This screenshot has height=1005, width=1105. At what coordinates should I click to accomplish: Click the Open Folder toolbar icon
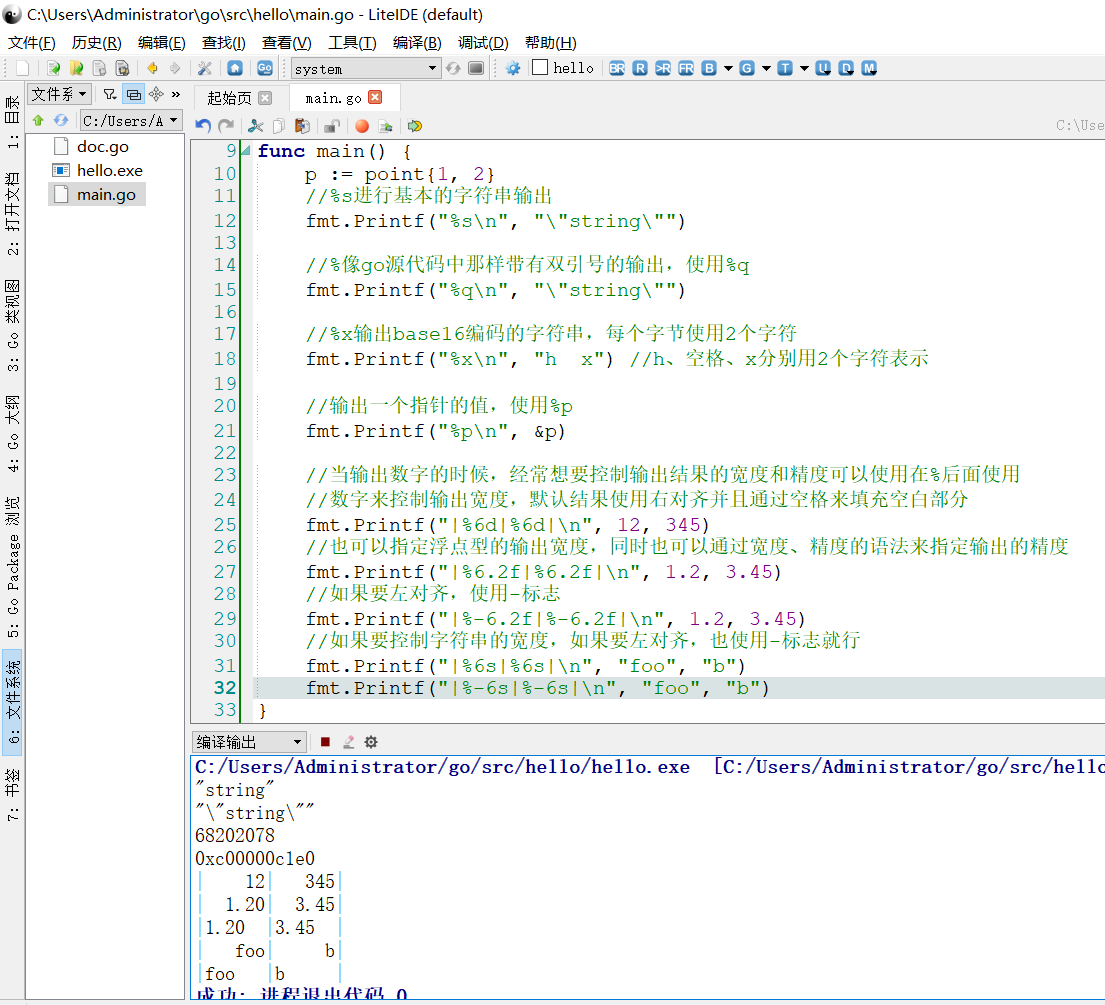76,68
